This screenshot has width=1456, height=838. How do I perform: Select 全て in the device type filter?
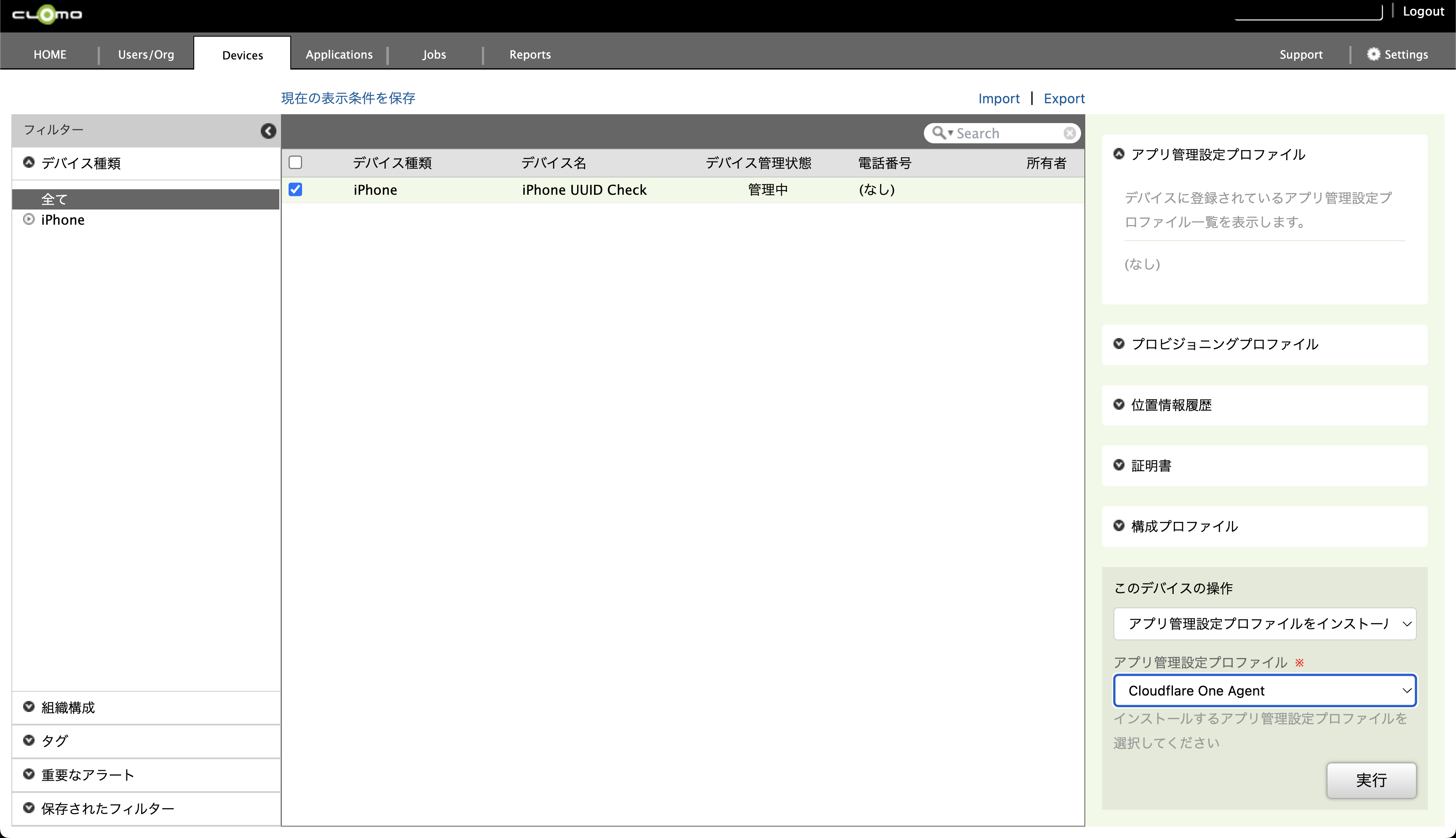pos(55,199)
